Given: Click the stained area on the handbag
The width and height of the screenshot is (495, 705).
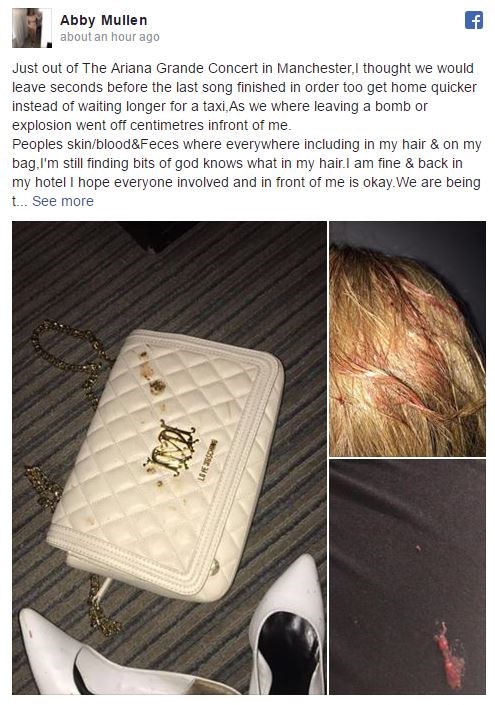Looking at the screenshot, I should tap(153, 374).
